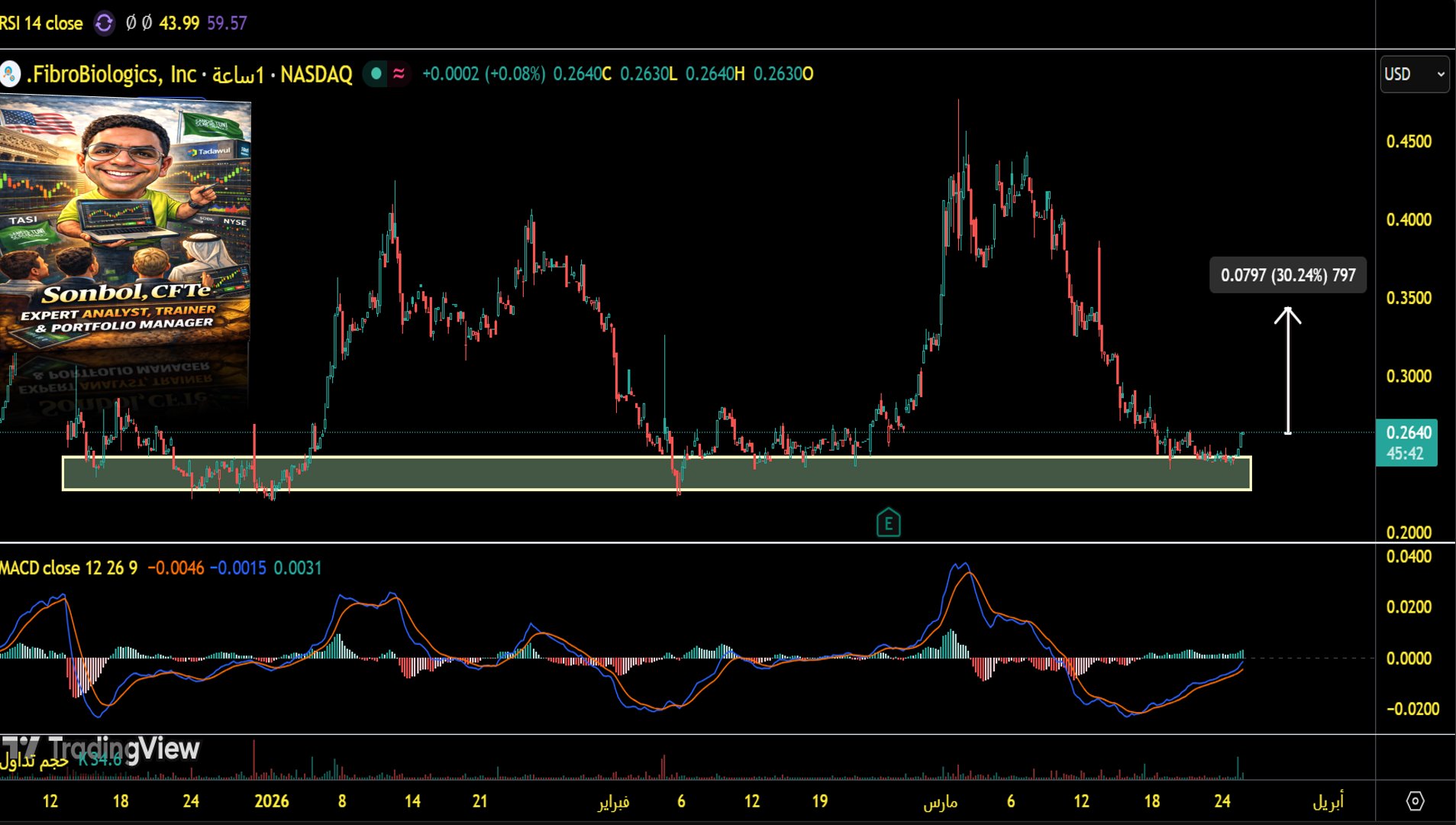
Task: Click the 0.0000 MACD scale value
Action: click(1409, 658)
